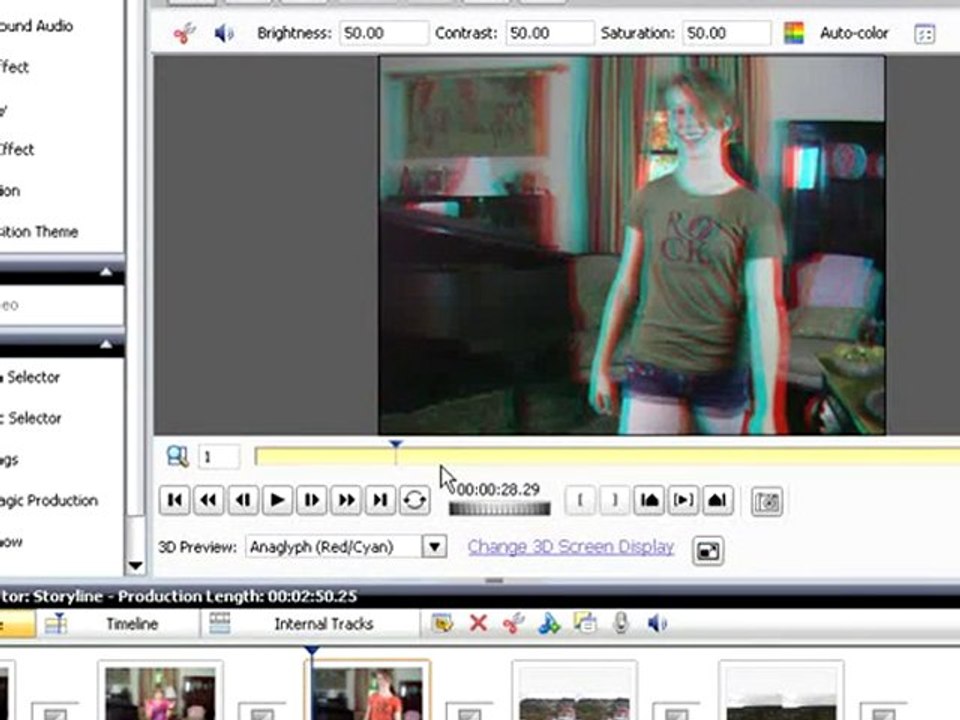Switch to the Timeline tab

132,624
